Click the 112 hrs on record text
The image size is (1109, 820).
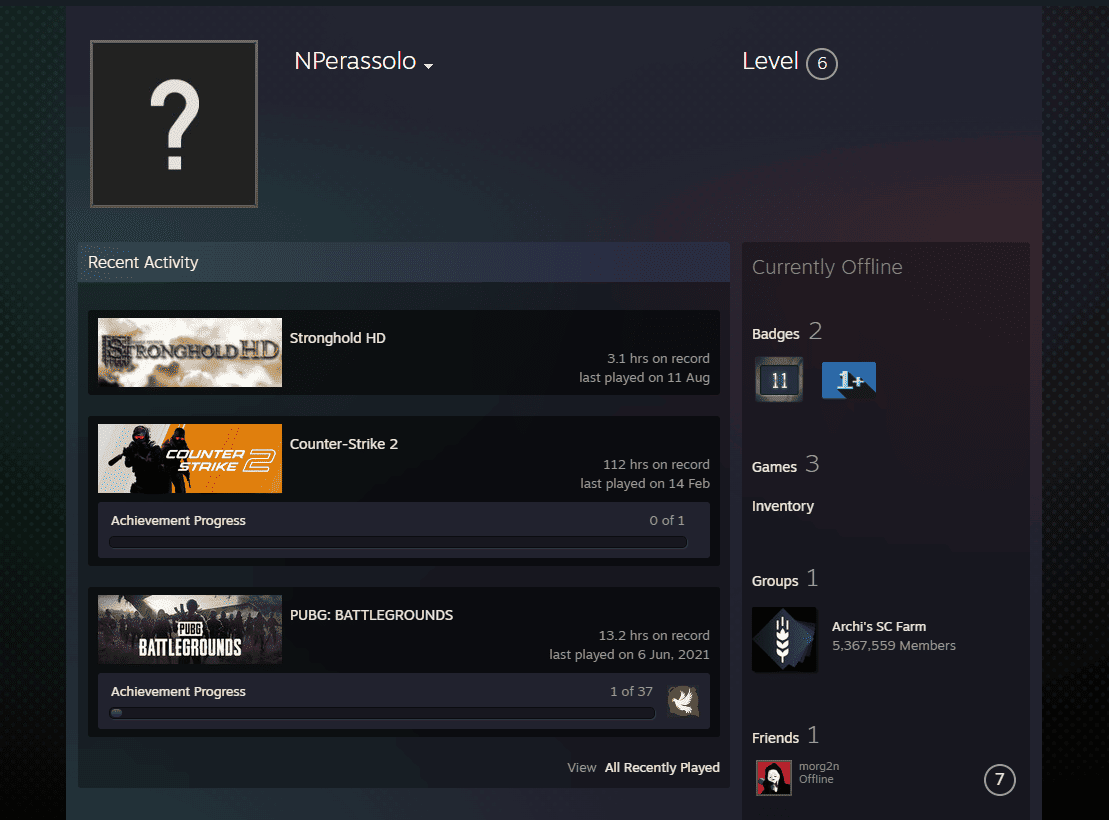(x=656, y=465)
